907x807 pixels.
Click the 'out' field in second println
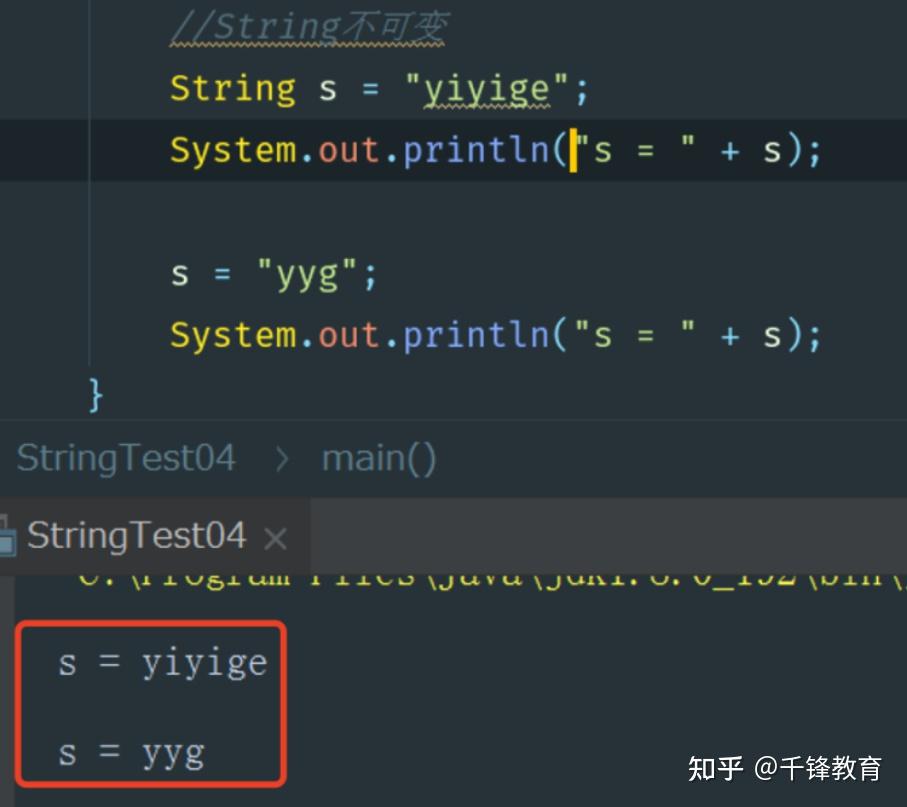pos(348,336)
